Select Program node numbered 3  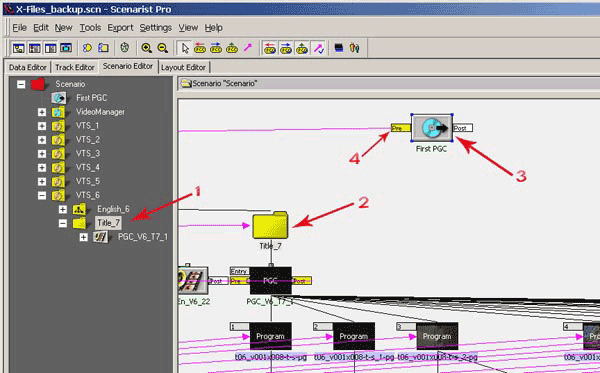point(437,336)
